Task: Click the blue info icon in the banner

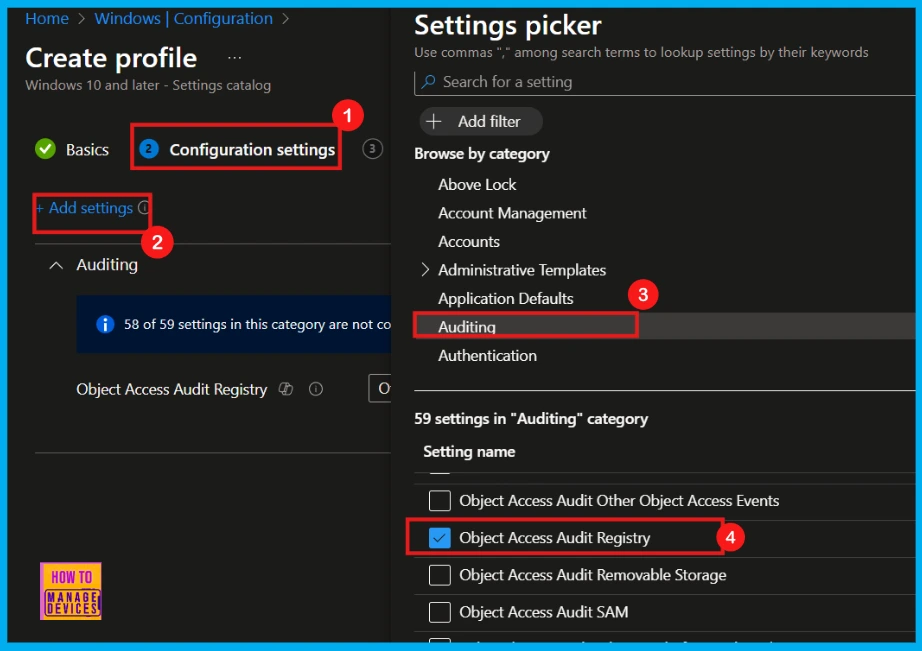Action: point(105,324)
